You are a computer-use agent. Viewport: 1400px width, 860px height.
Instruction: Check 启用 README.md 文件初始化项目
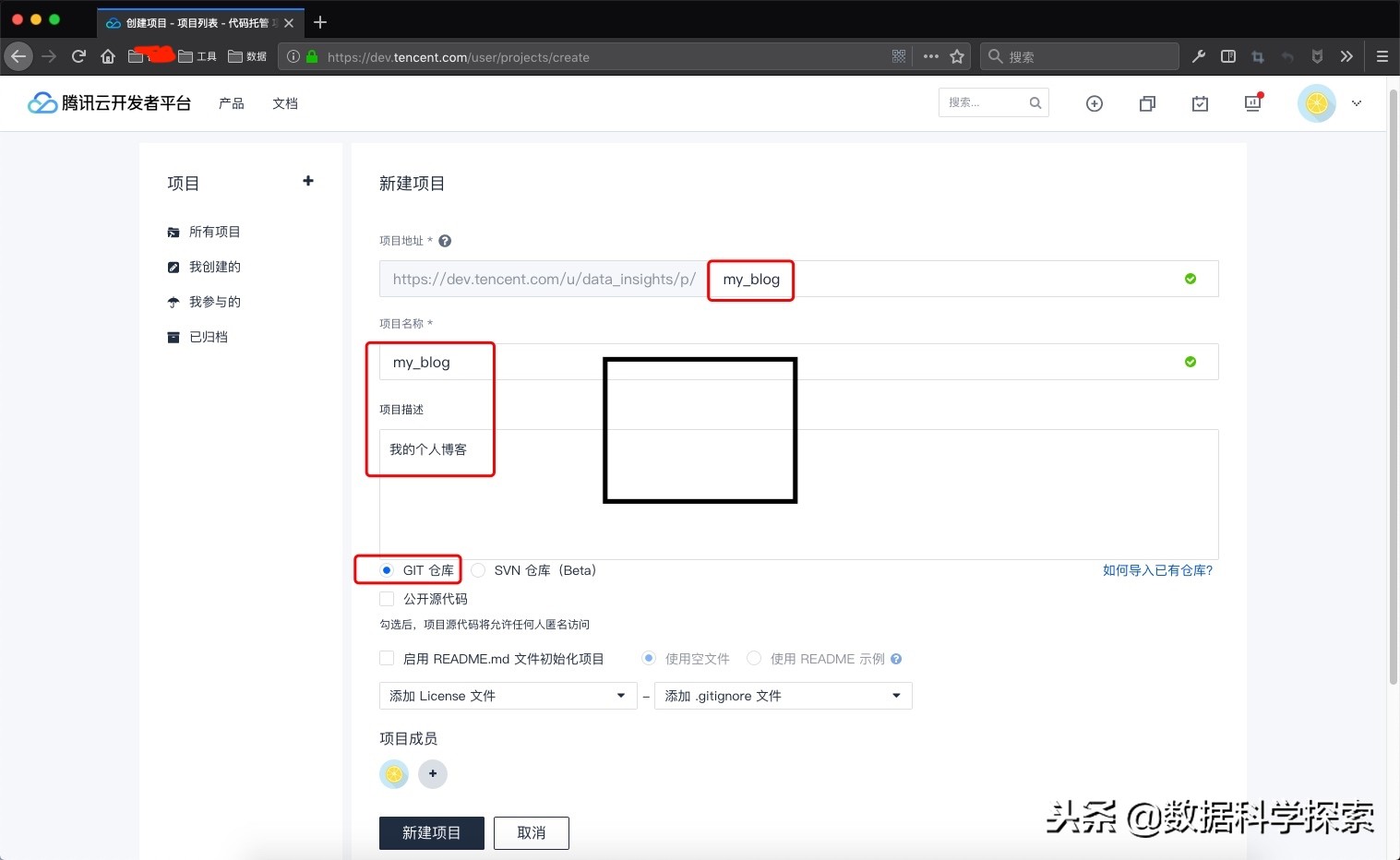386,658
